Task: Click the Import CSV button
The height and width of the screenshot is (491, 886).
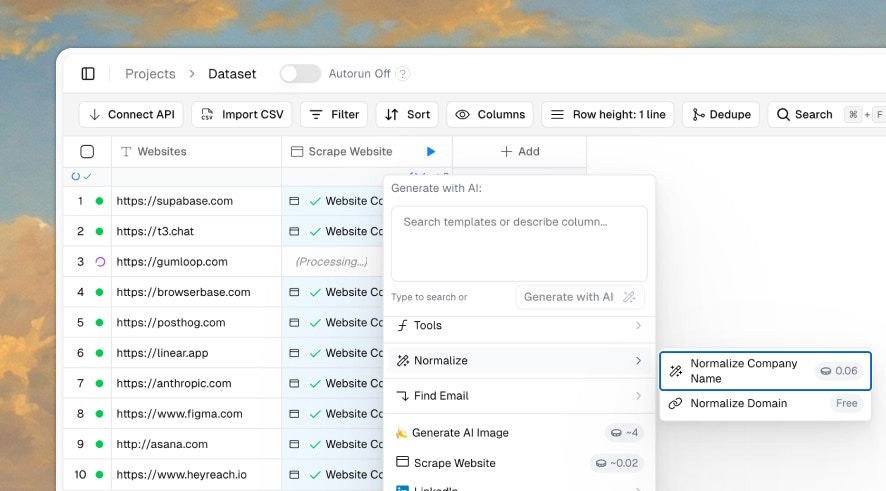Action: [242, 115]
